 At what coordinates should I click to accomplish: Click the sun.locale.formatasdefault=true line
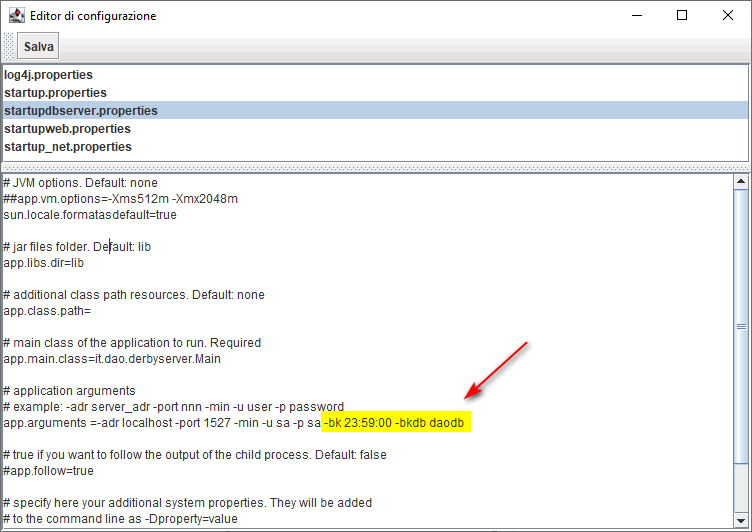click(x=90, y=215)
